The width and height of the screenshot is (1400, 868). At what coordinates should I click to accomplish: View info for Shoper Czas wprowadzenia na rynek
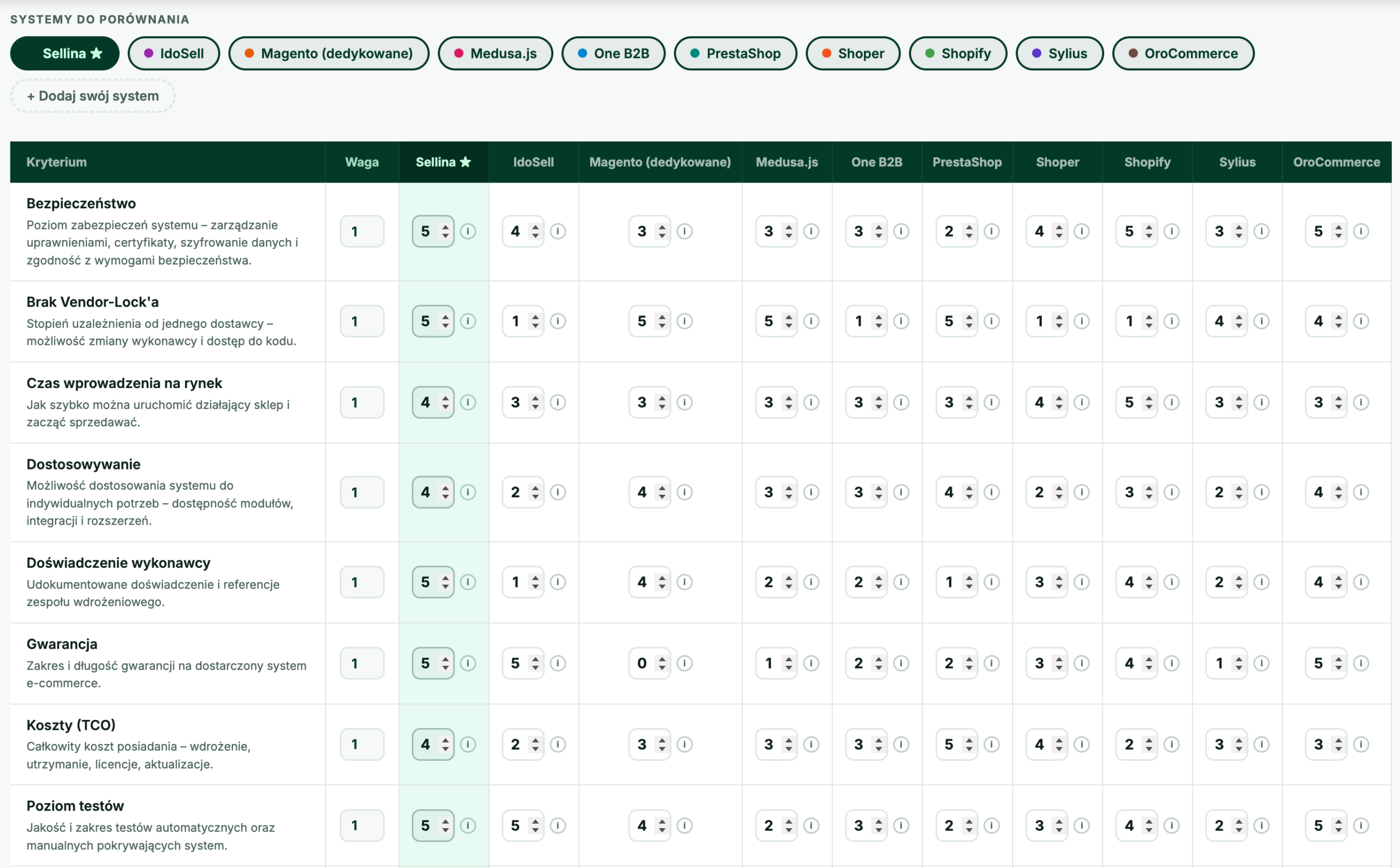[x=1081, y=402]
